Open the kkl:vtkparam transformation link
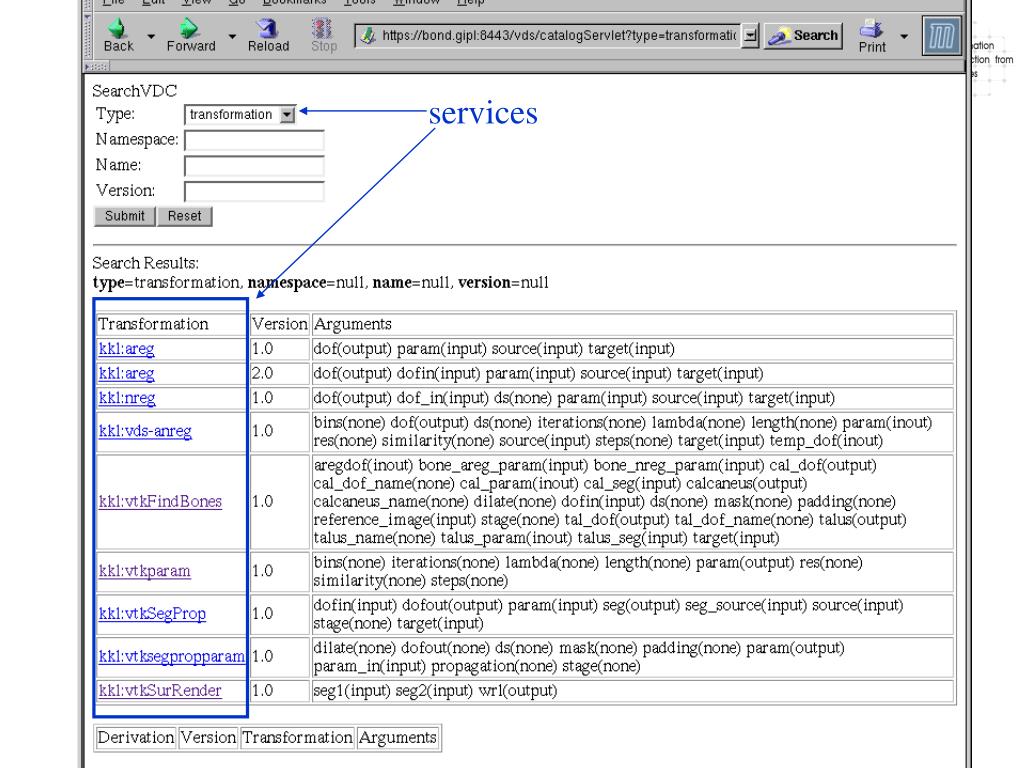1024x768 pixels. pos(144,571)
